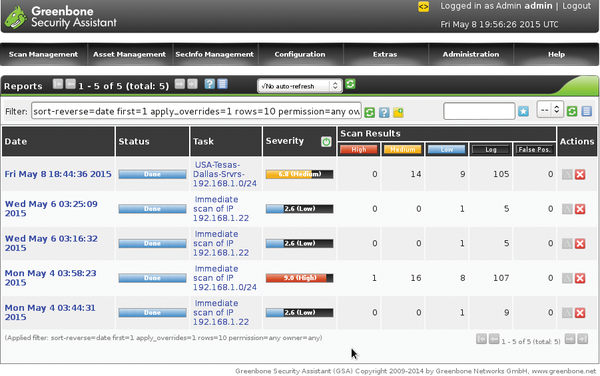The width and height of the screenshot is (600, 376).
Task: Toggle the High severity filter label
Action: [359, 150]
